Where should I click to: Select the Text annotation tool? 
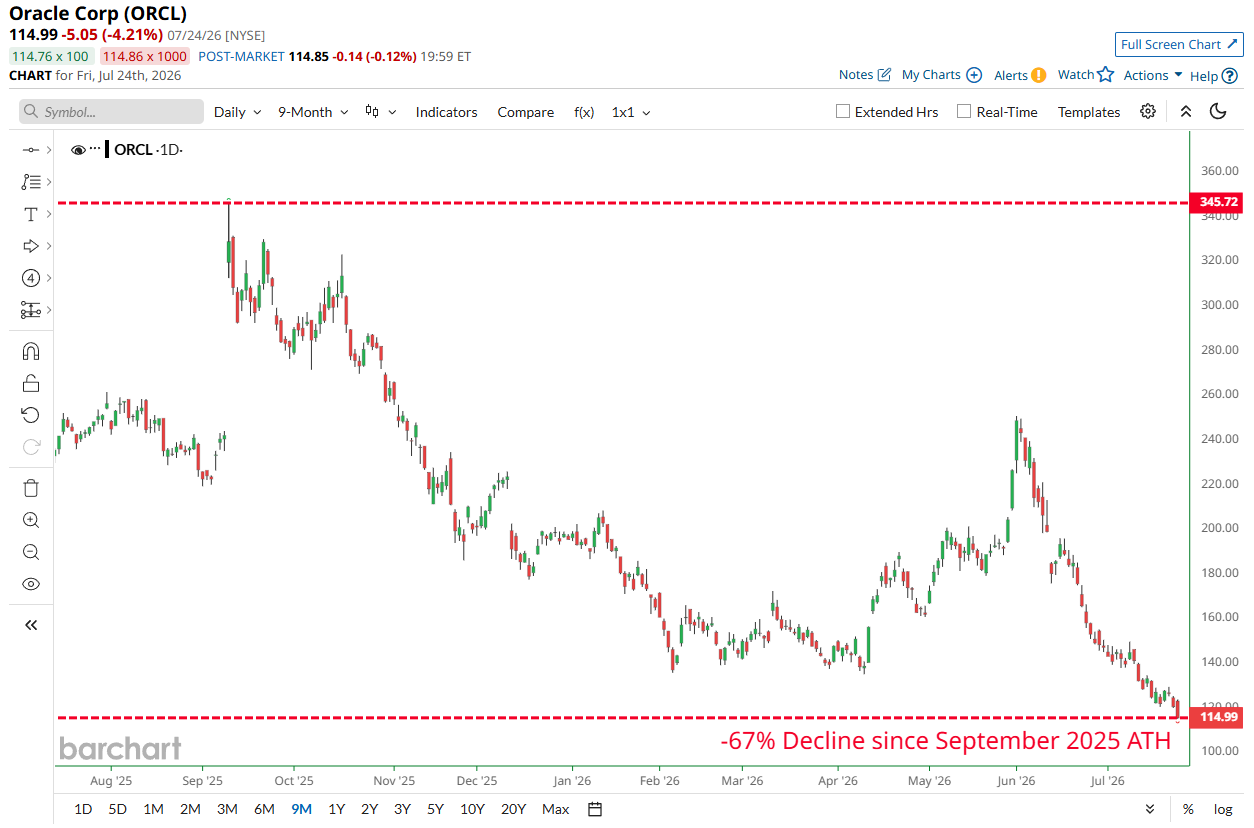coord(31,214)
